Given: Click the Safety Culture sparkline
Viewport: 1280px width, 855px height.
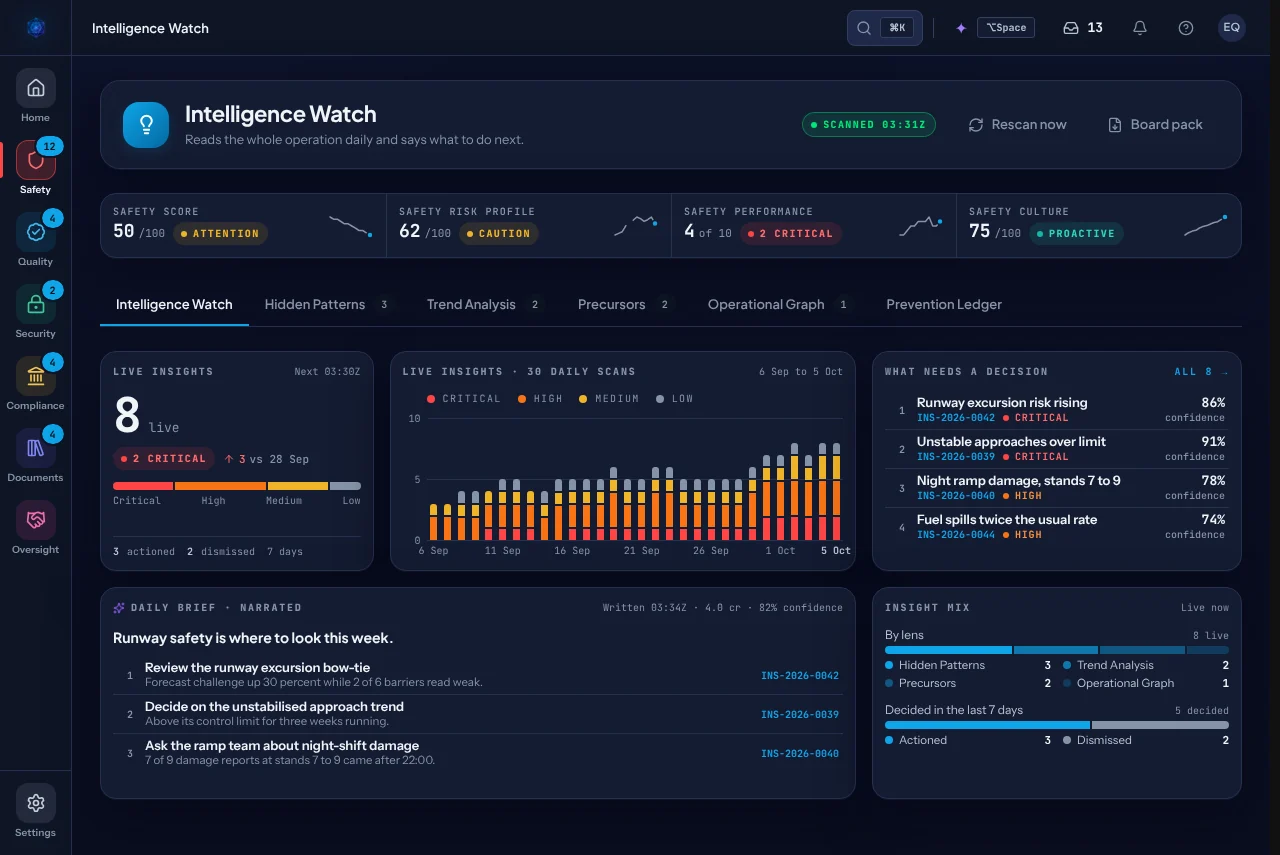Looking at the screenshot, I should click(1206, 225).
